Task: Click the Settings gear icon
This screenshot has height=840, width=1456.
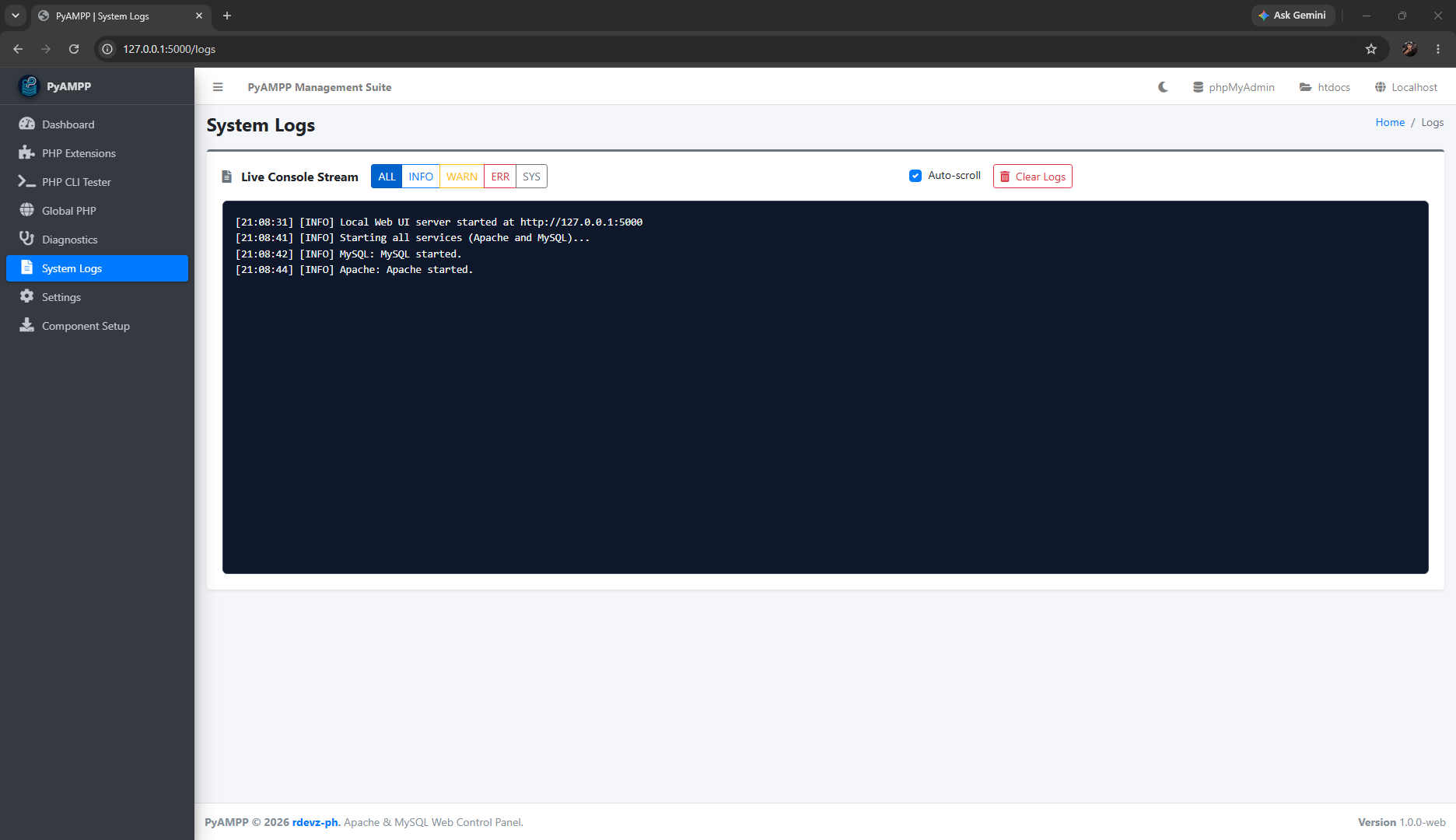Action: click(27, 296)
